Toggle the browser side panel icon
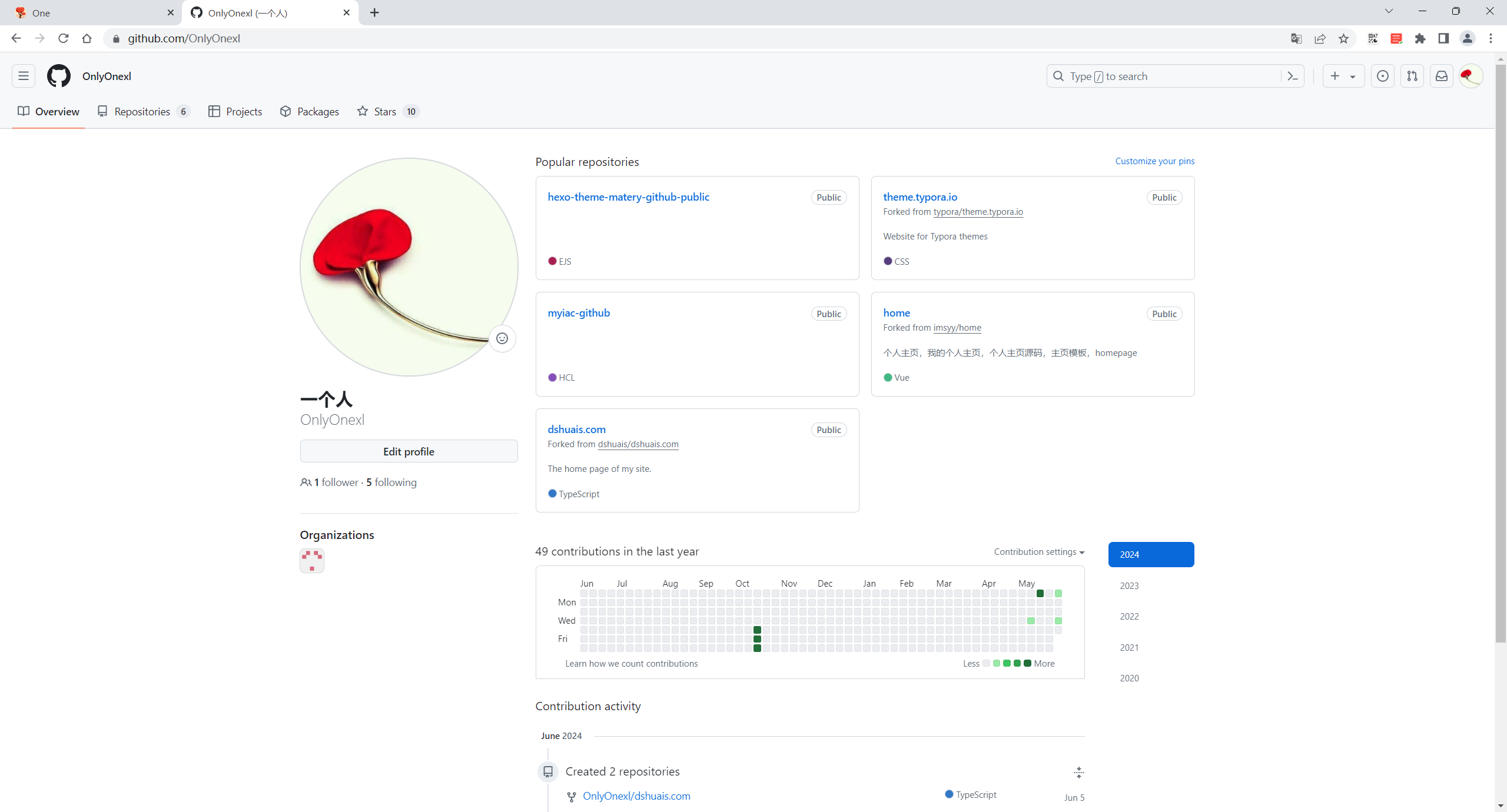 point(1443,38)
